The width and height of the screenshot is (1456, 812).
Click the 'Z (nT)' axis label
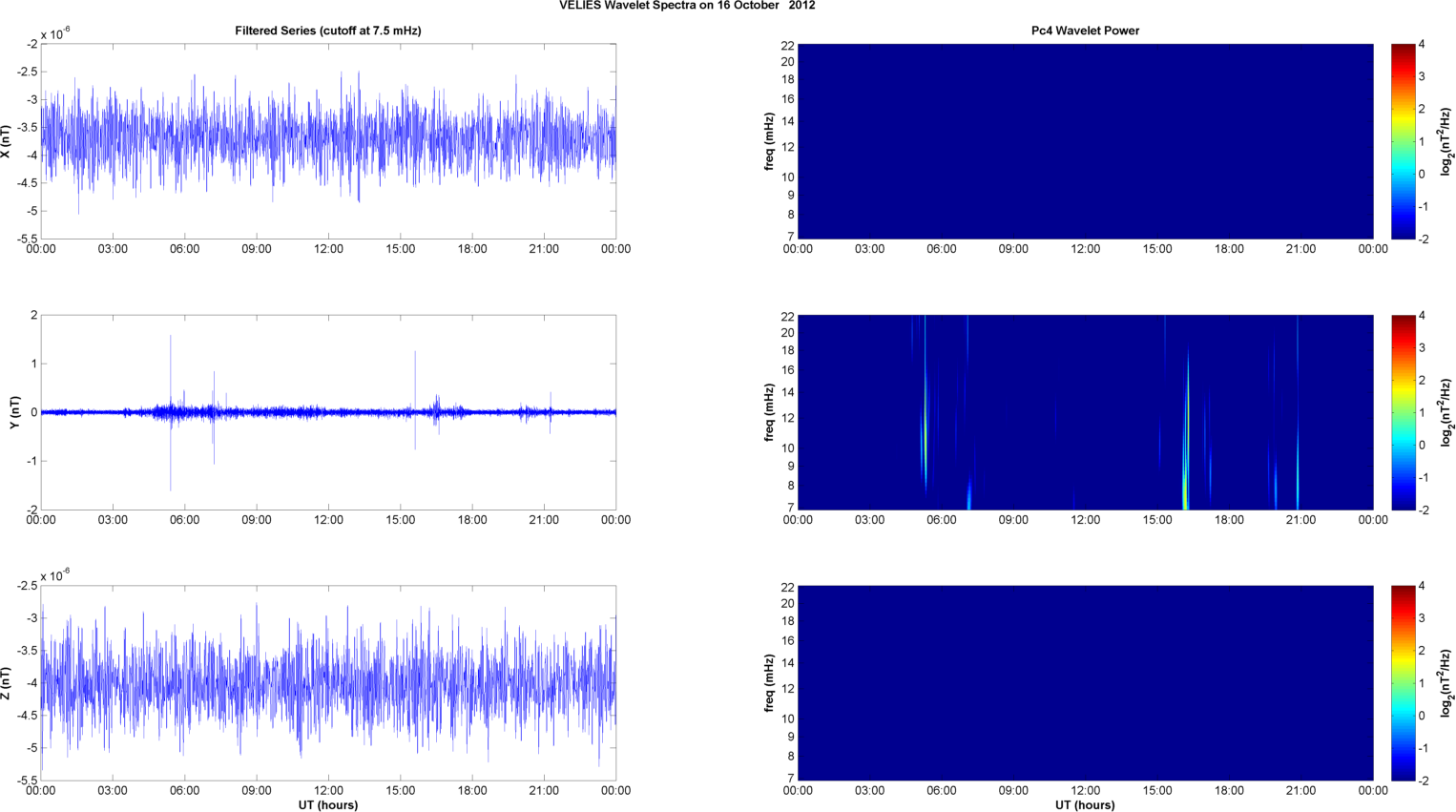(x=7, y=683)
